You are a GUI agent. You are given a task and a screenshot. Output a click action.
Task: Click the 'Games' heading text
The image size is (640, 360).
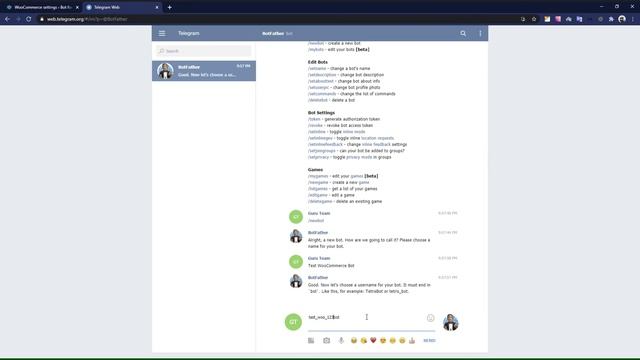click(x=315, y=170)
